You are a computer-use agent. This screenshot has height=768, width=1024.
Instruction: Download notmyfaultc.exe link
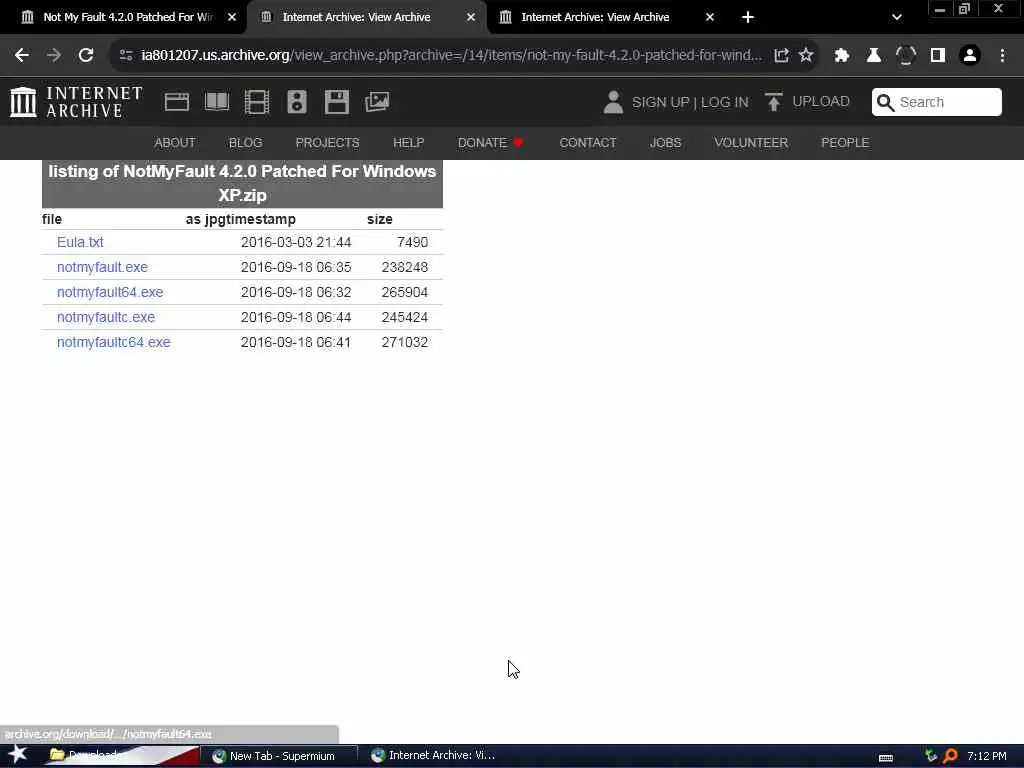[x=106, y=317]
